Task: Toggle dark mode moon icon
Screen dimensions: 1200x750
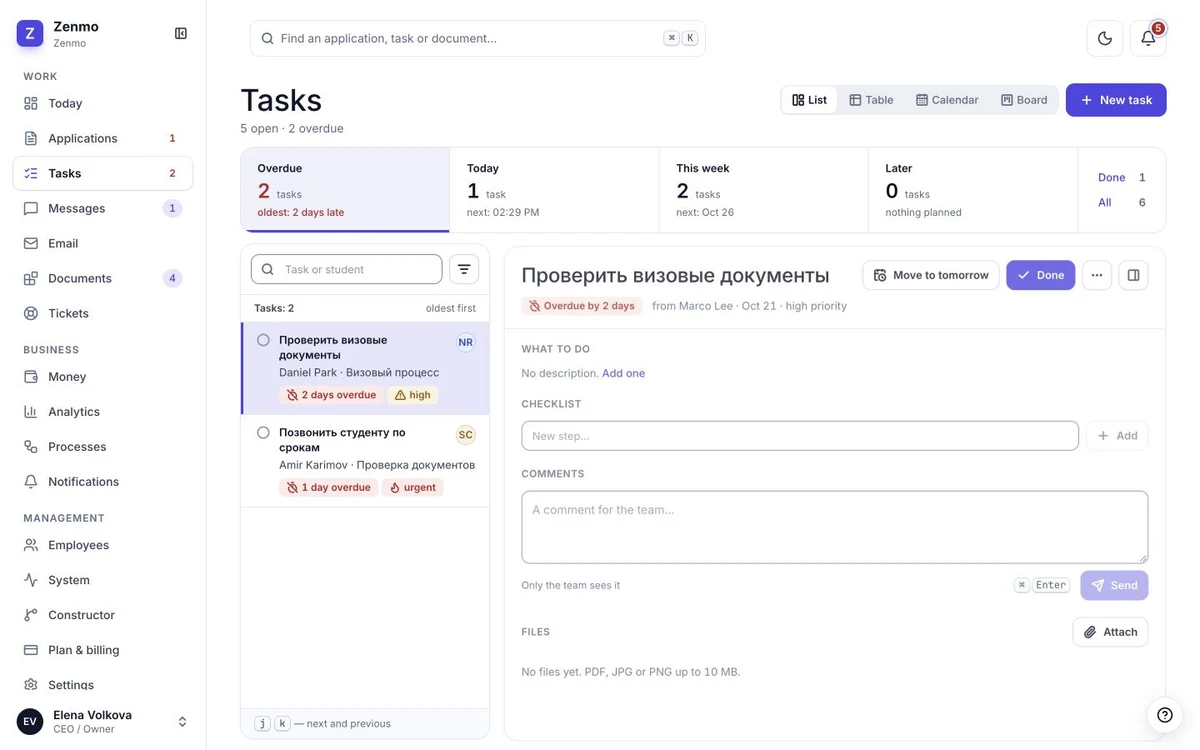Action: tap(1105, 38)
